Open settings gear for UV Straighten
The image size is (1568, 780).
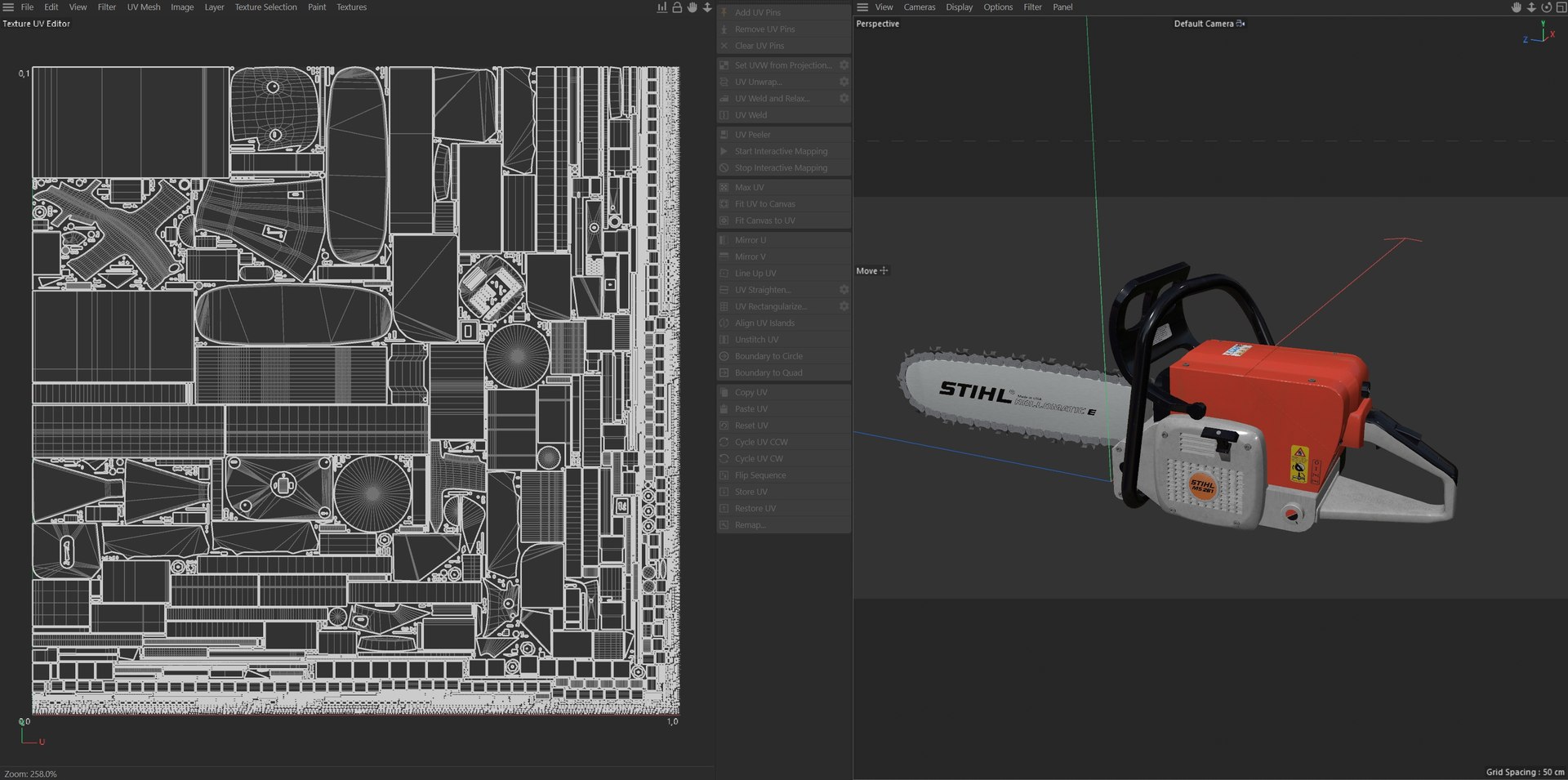click(844, 290)
